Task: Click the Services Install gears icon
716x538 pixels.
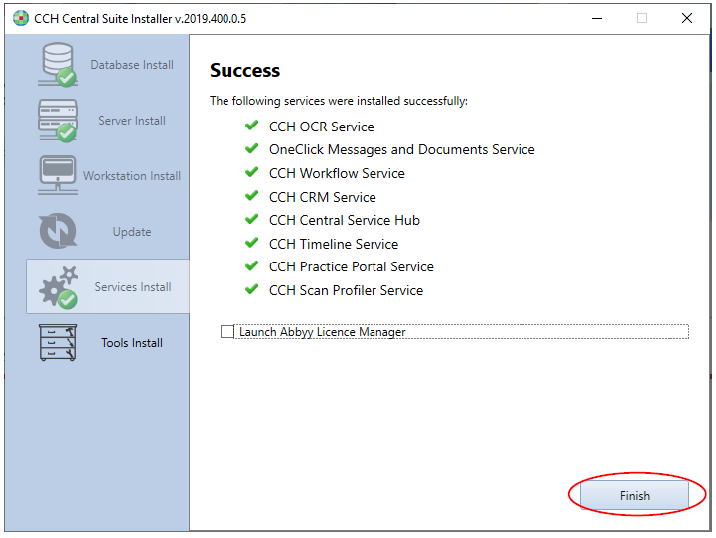Action: point(58,287)
